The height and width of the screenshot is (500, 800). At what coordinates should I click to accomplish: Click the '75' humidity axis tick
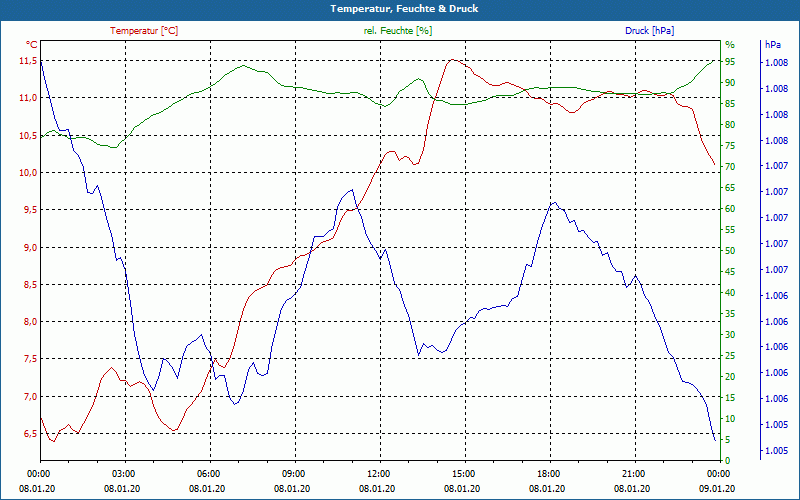(730, 146)
